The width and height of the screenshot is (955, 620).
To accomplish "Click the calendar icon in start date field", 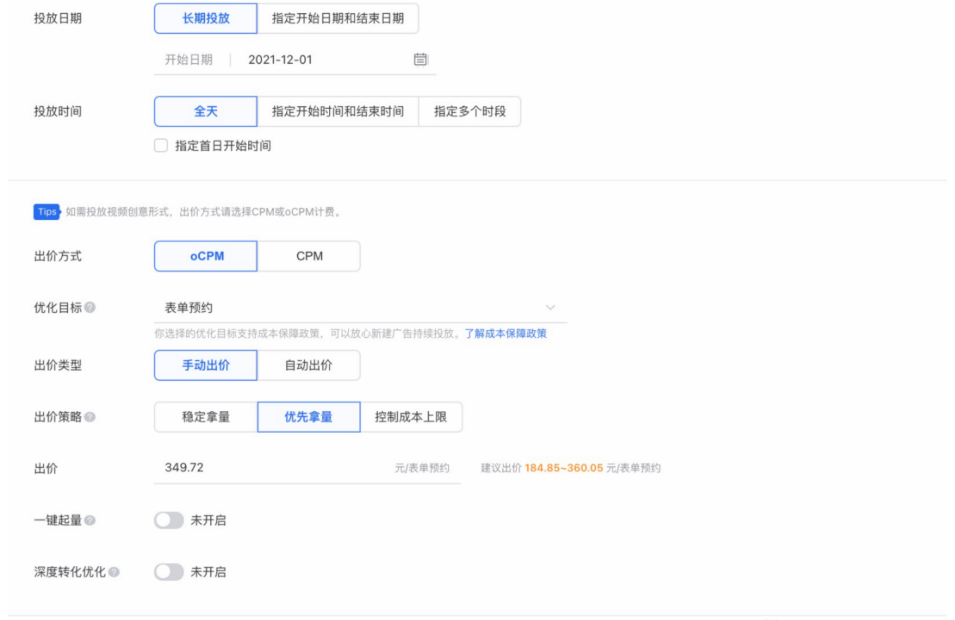I will pyautogui.click(x=421, y=60).
